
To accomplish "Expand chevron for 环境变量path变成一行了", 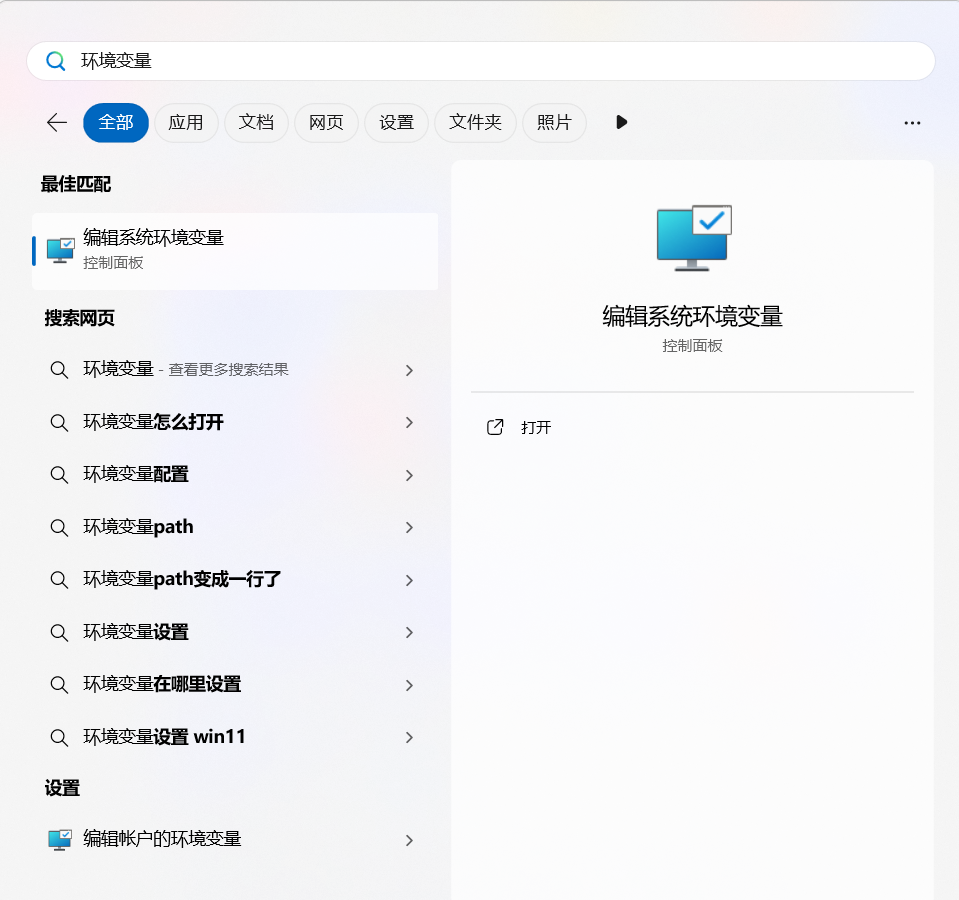I will (410, 580).
